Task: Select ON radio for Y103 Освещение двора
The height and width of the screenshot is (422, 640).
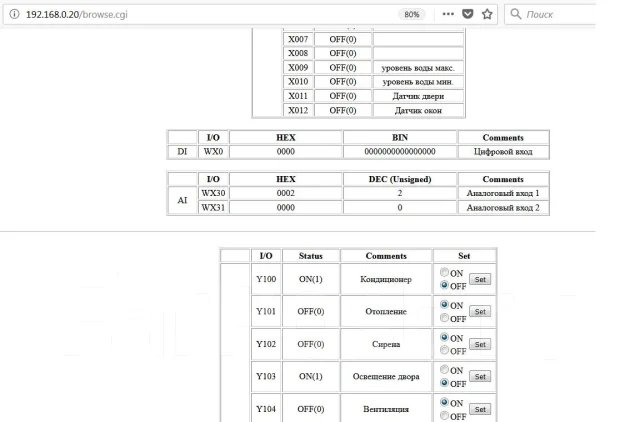Action: [444, 369]
